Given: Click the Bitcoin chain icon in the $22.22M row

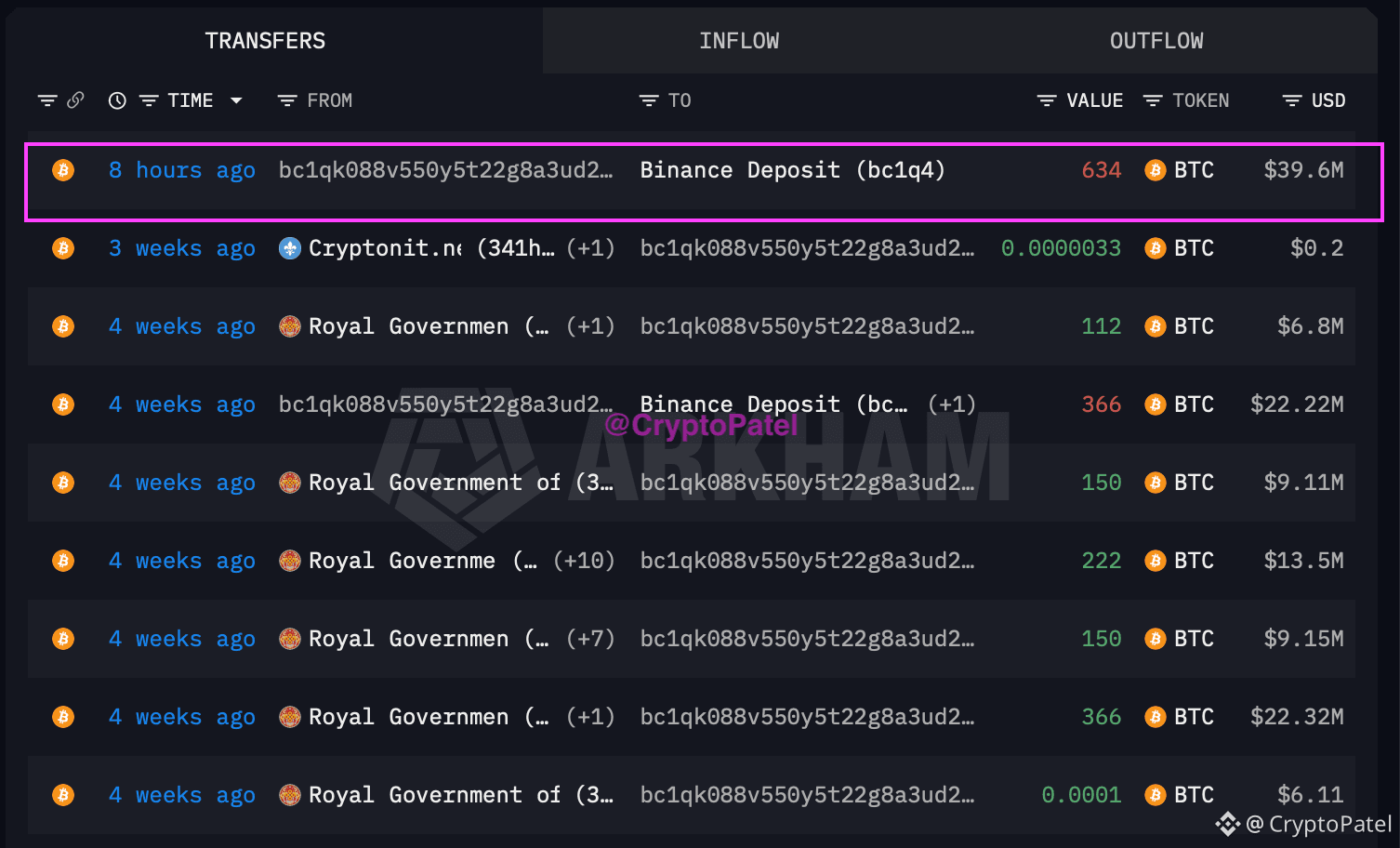Looking at the screenshot, I should tap(63, 404).
